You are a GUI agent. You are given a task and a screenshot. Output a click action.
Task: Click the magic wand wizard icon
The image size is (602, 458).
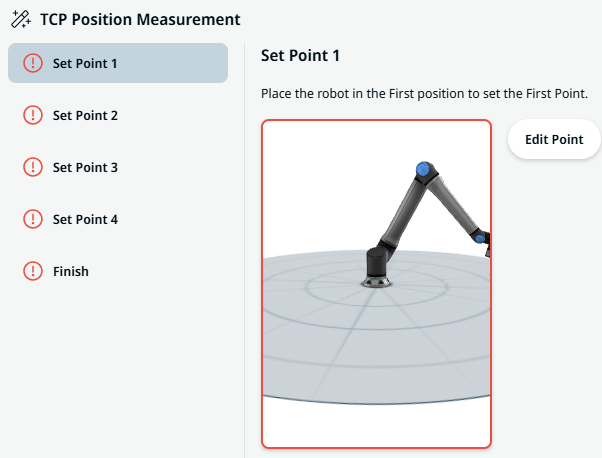pos(20,19)
